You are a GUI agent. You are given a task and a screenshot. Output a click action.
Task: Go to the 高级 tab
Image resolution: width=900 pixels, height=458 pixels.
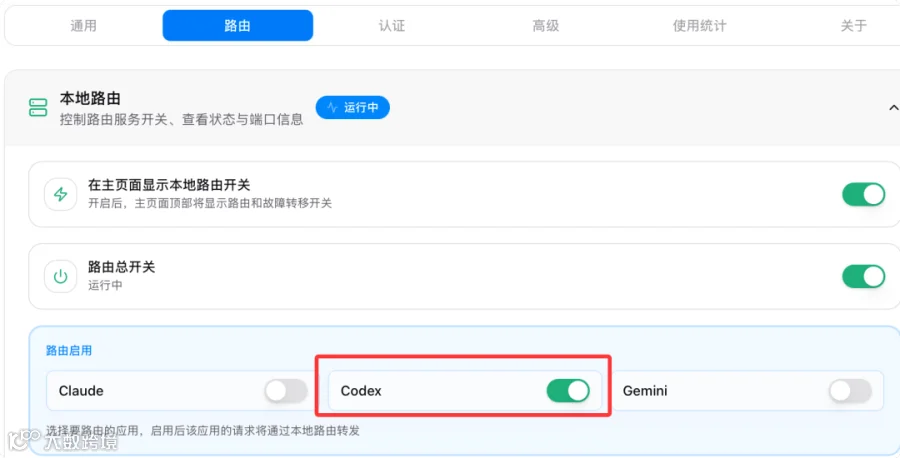pyautogui.click(x=545, y=26)
